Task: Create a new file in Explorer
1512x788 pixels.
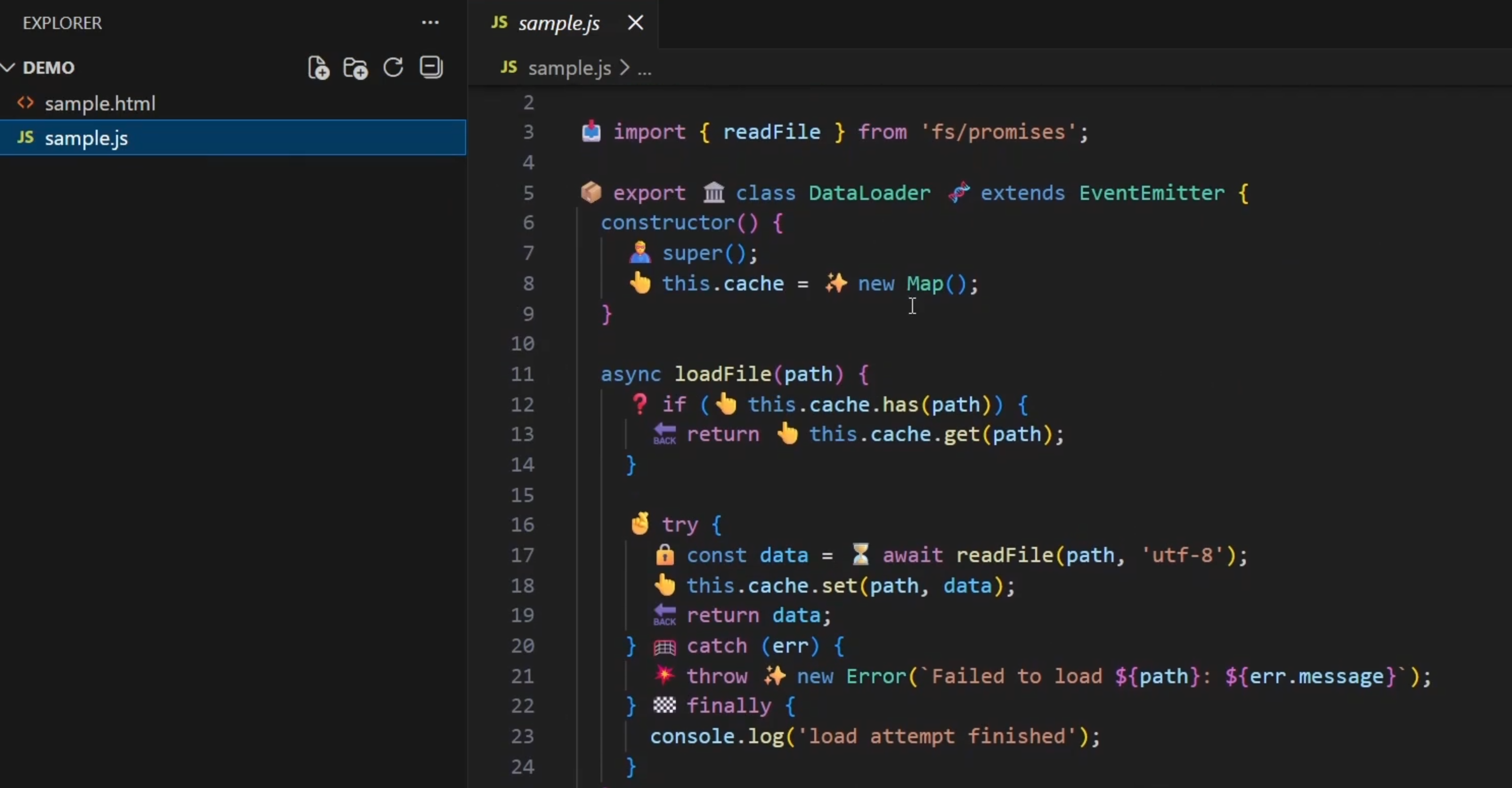Action: (x=318, y=67)
